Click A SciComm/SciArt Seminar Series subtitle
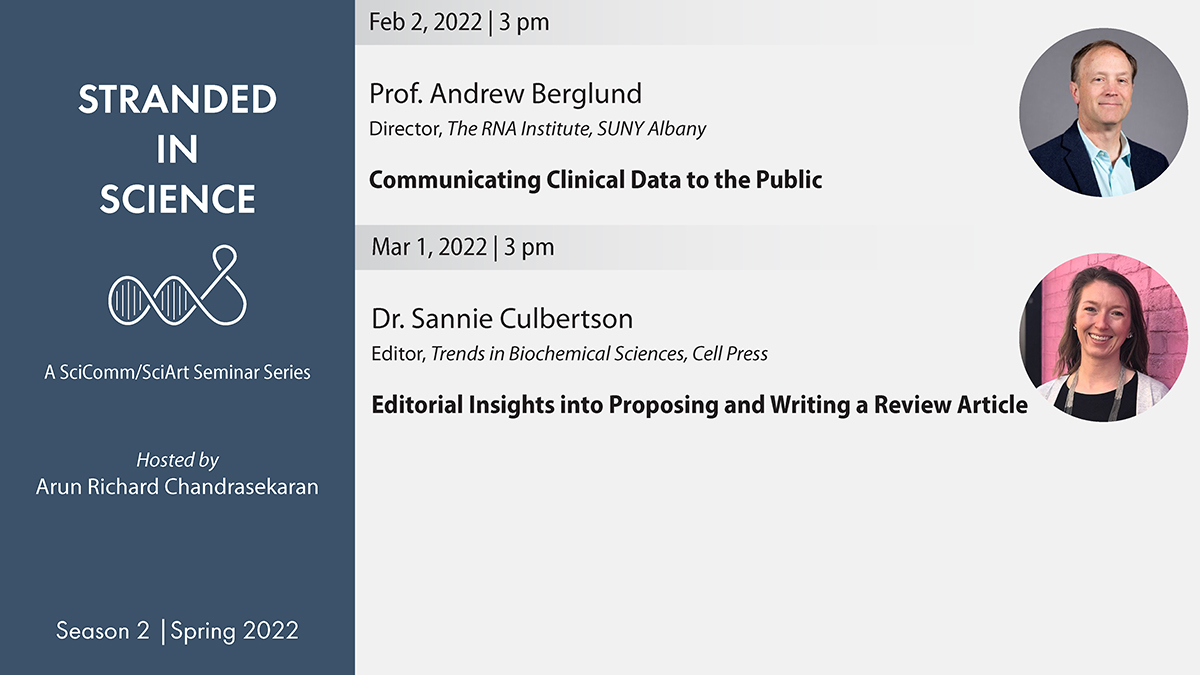The width and height of the screenshot is (1200, 675). click(177, 372)
